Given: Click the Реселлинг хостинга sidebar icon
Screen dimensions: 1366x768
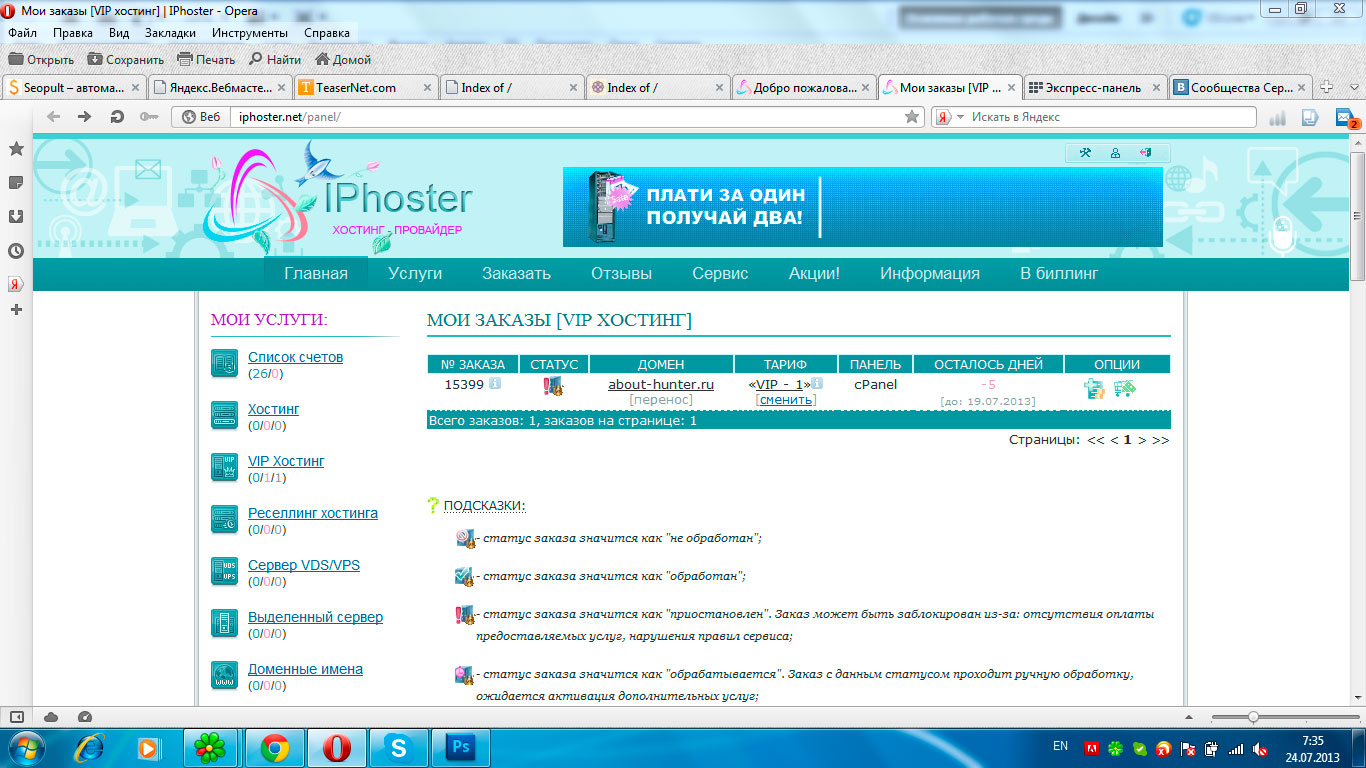Looking at the screenshot, I should [x=225, y=520].
